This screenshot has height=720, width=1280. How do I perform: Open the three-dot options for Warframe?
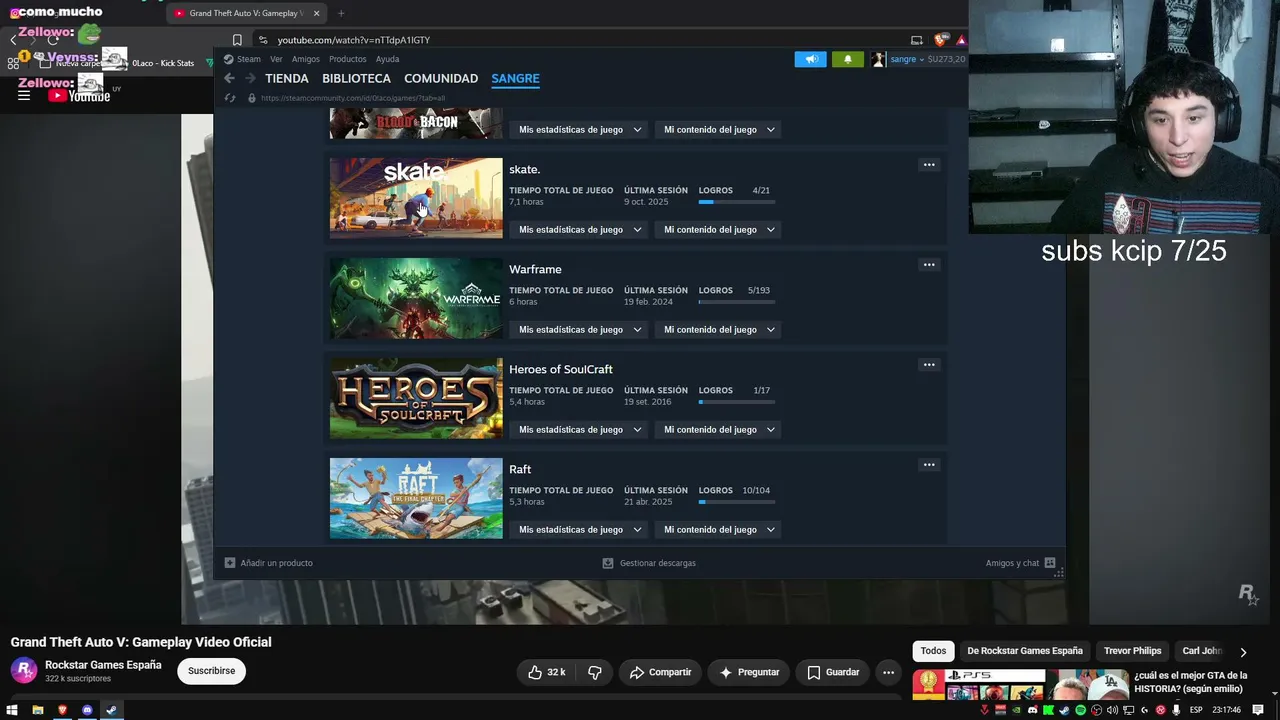pyautogui.click(x=929, y=265)
